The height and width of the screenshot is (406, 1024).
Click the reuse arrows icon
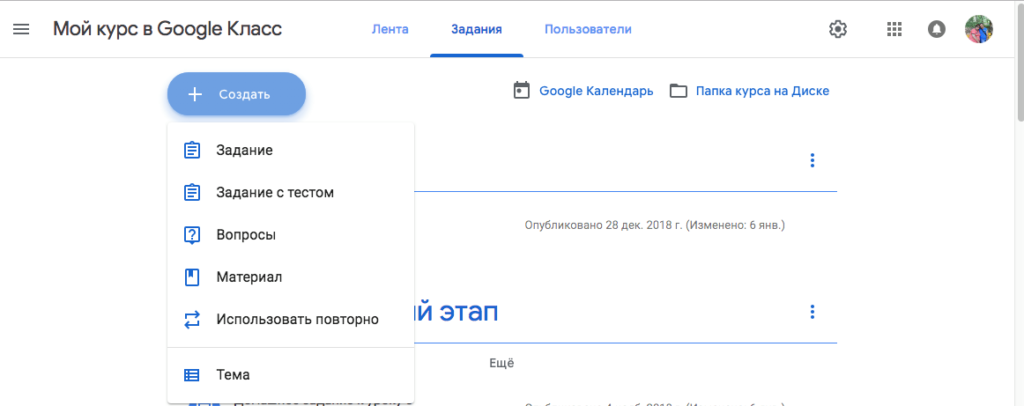click(192, 320)
